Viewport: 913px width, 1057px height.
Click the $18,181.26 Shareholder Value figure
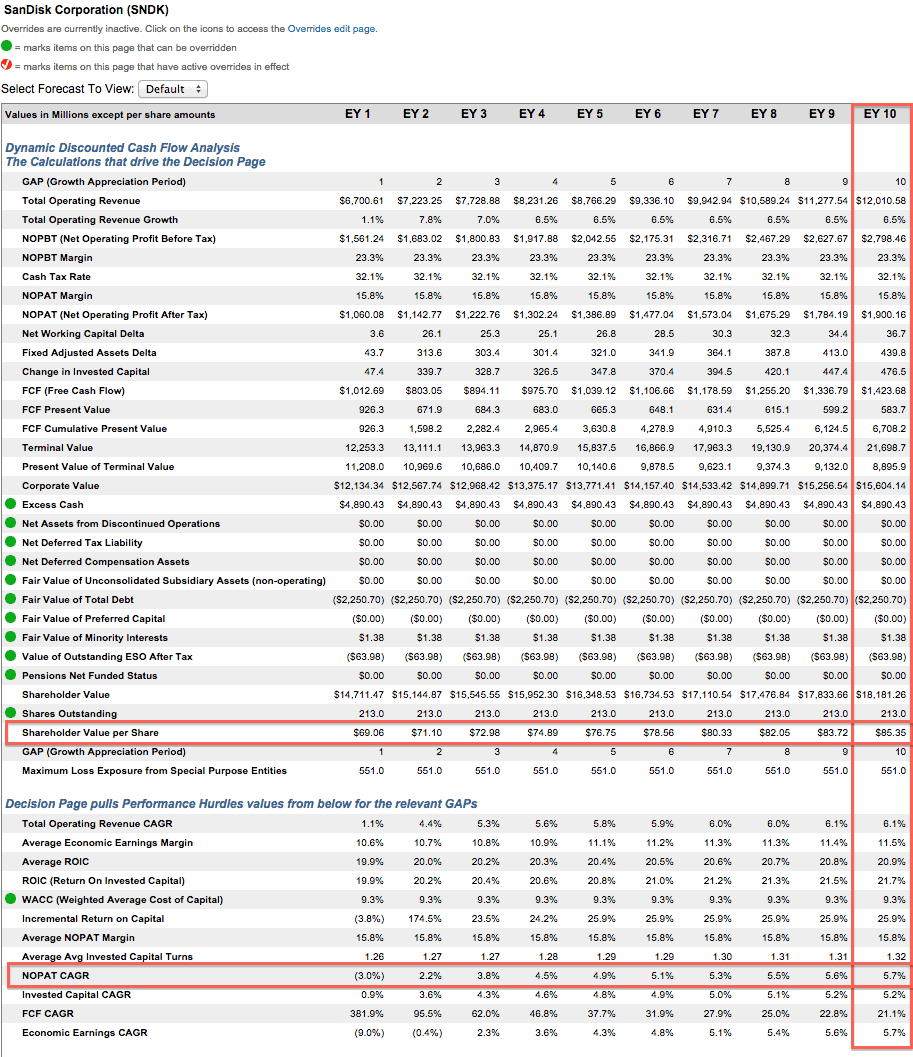881,694
